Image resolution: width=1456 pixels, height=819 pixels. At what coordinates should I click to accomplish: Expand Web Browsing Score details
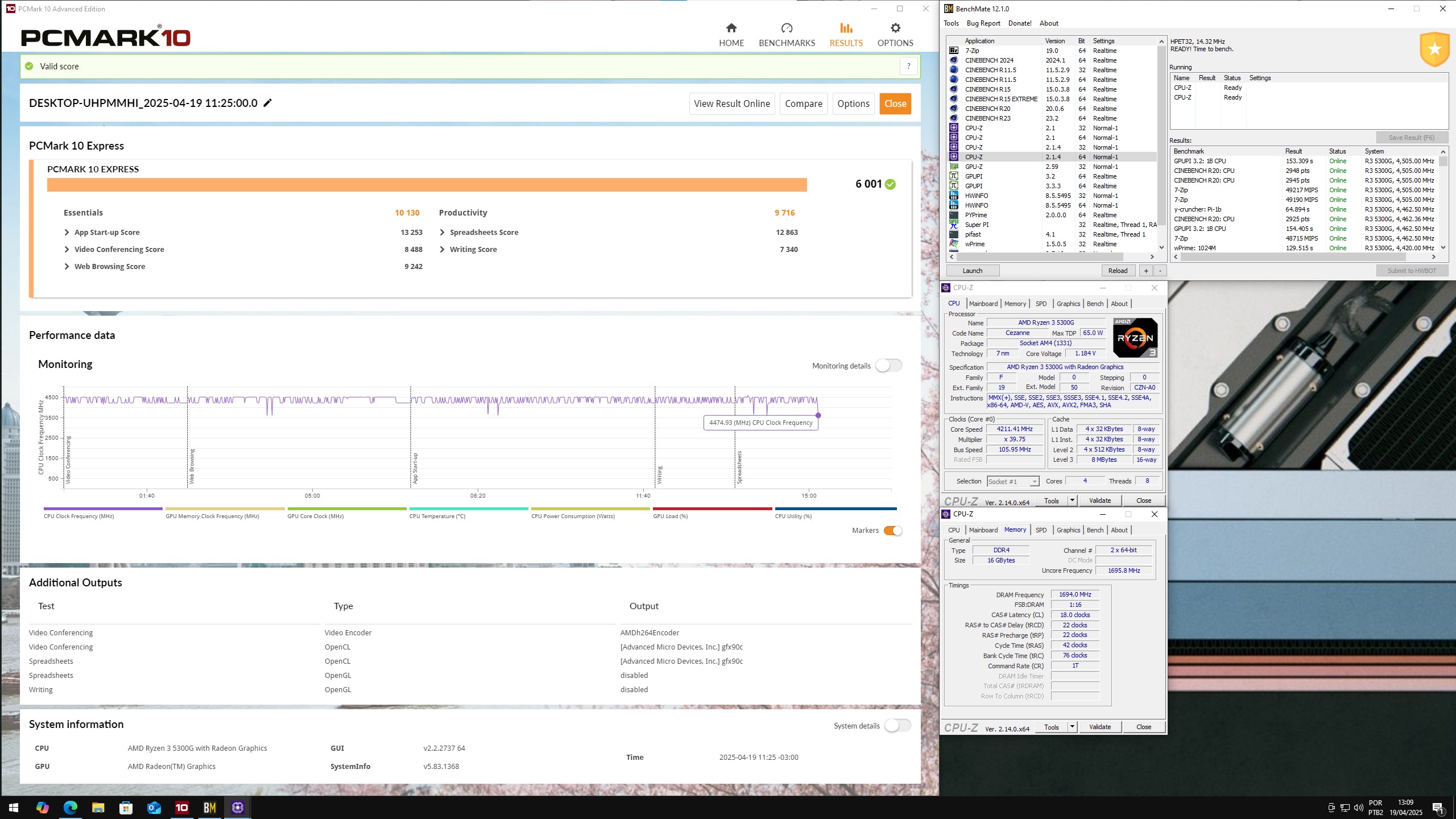[67, 267]
